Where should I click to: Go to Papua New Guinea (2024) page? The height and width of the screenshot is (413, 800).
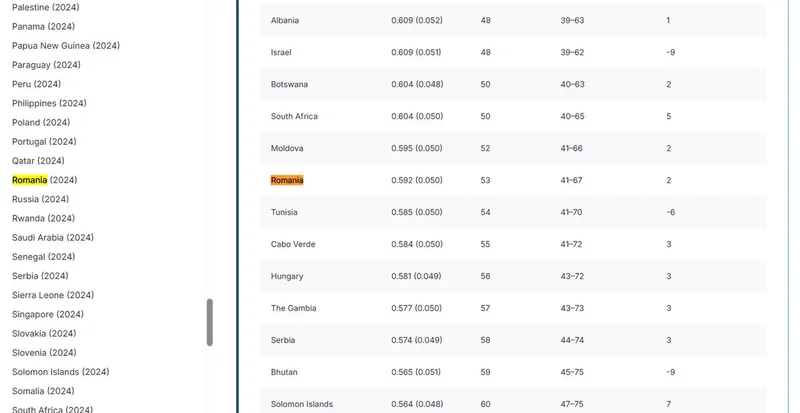point(66,46)
